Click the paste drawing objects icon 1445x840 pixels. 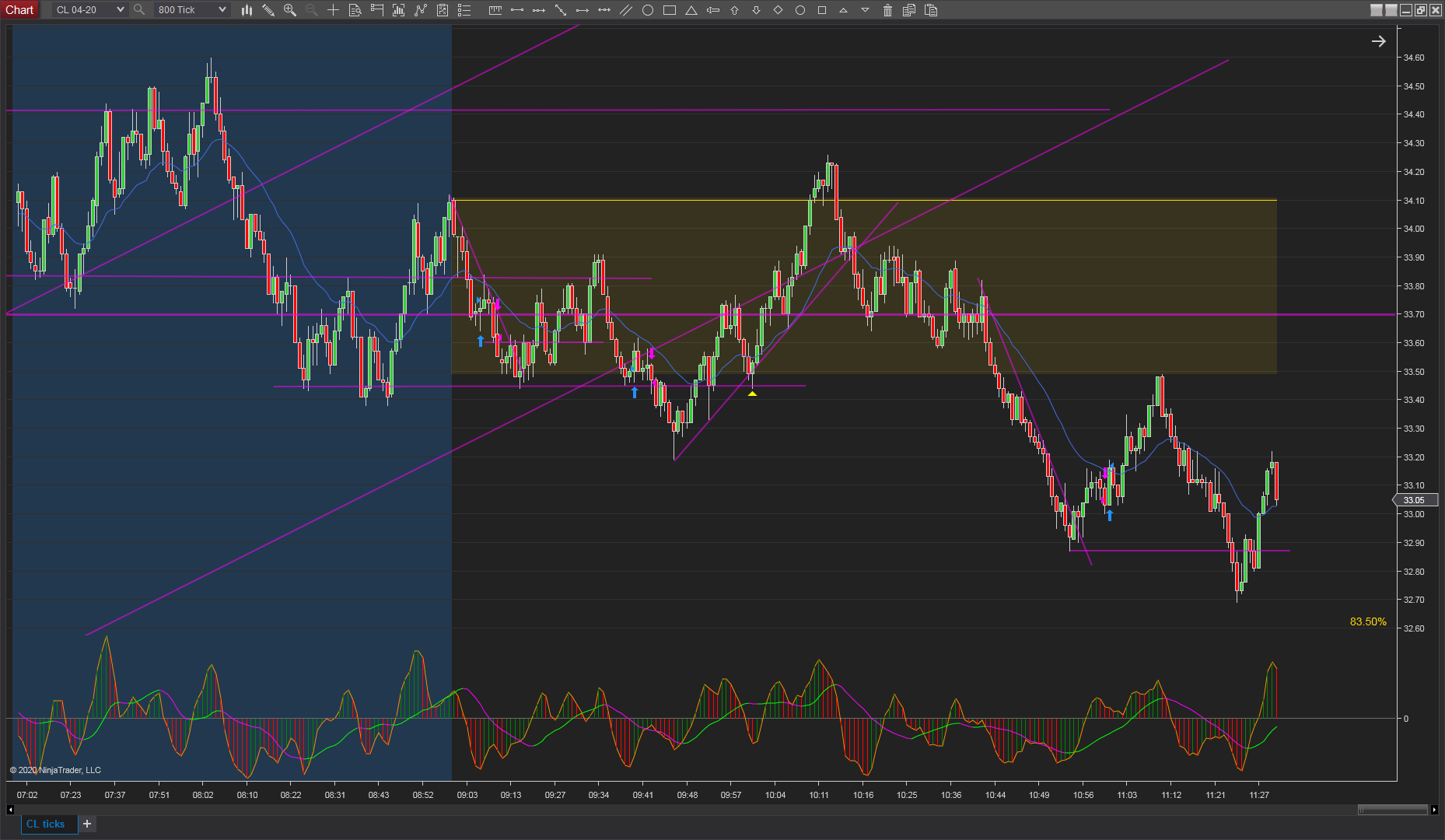931,10
